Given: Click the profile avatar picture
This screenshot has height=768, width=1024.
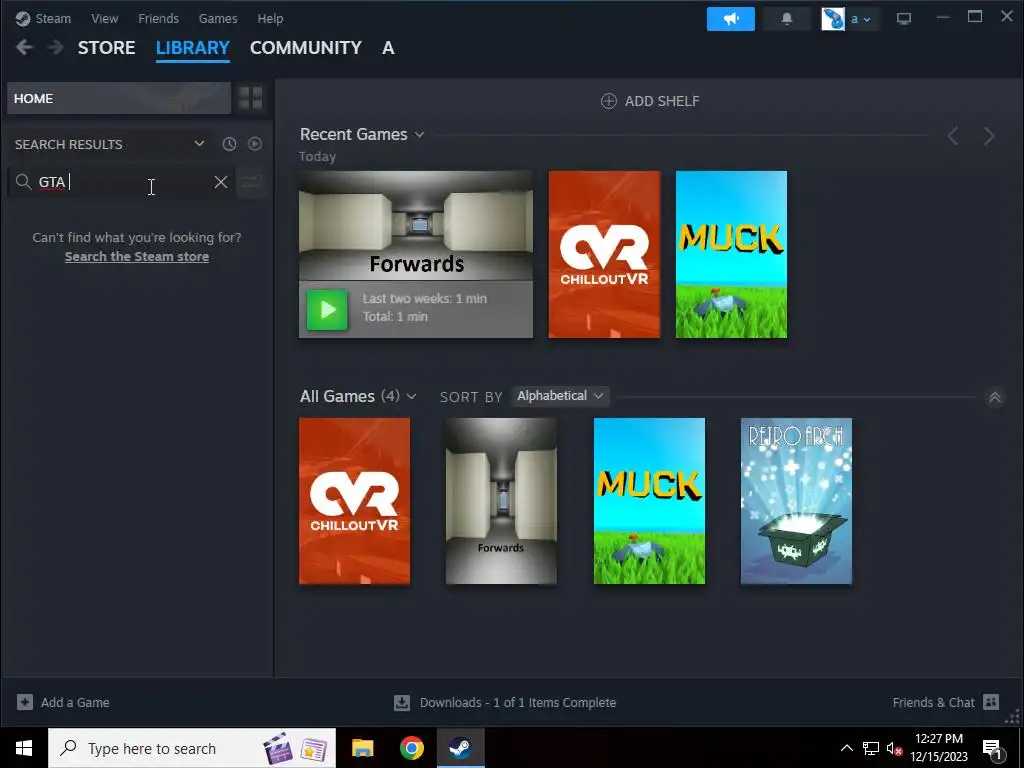Looking at the screenshot, I should [833, 19].
